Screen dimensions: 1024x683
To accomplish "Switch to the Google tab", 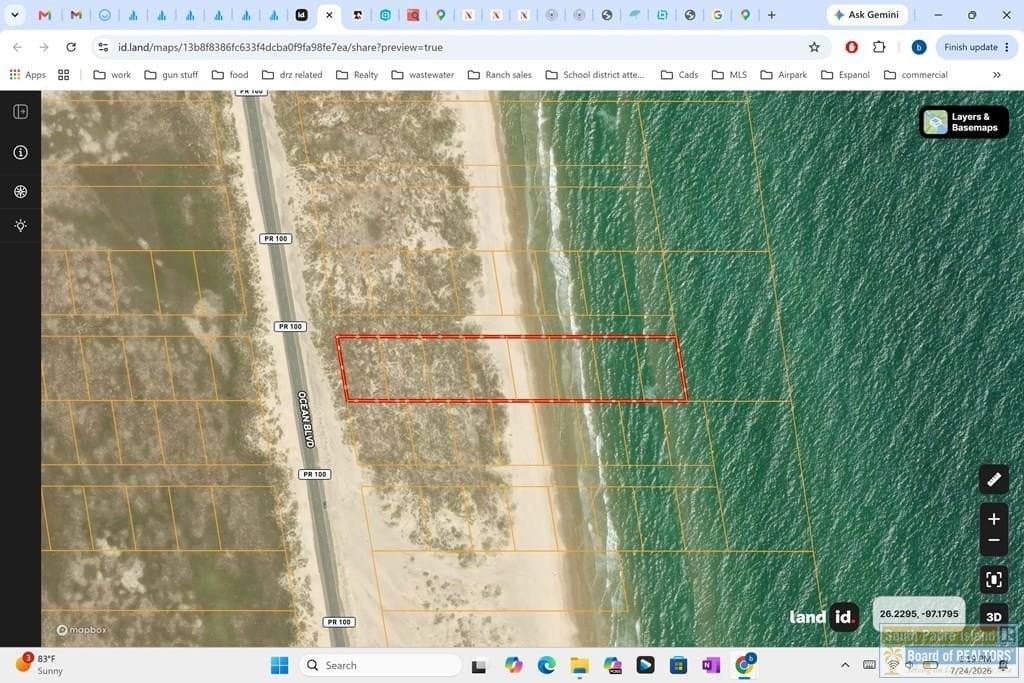I will 717,14.
